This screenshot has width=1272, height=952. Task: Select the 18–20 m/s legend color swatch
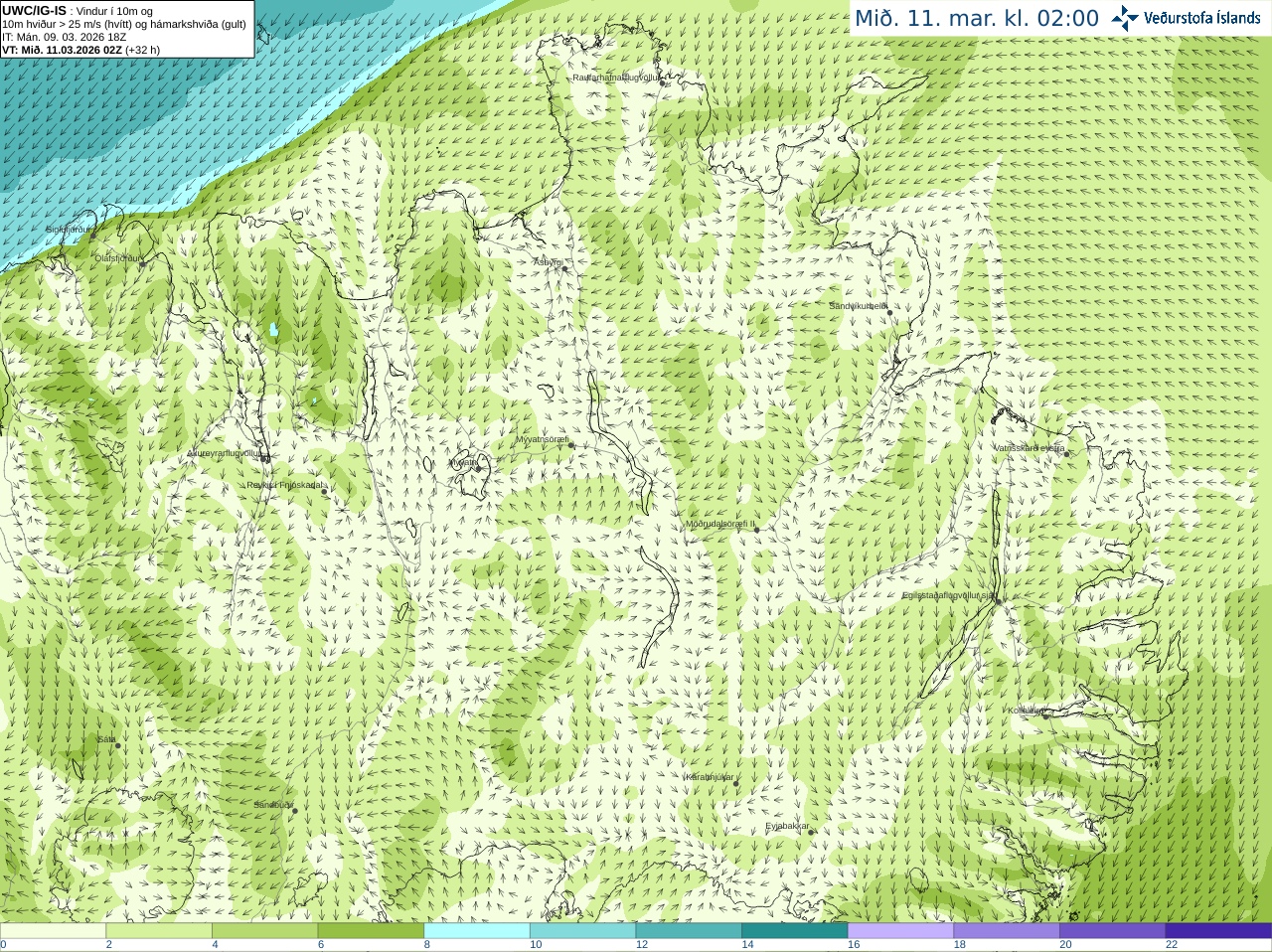(x=1007, y=931)
